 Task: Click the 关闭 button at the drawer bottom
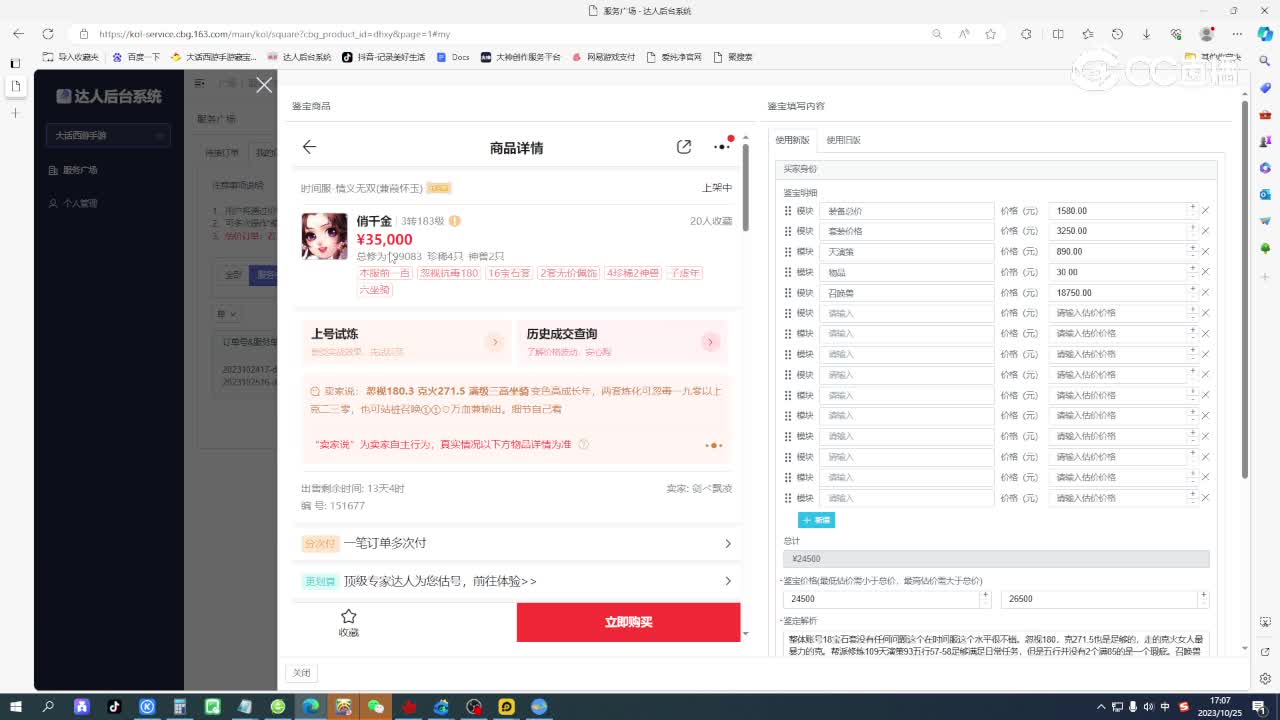pyautogui.click(x=301, y=673)
